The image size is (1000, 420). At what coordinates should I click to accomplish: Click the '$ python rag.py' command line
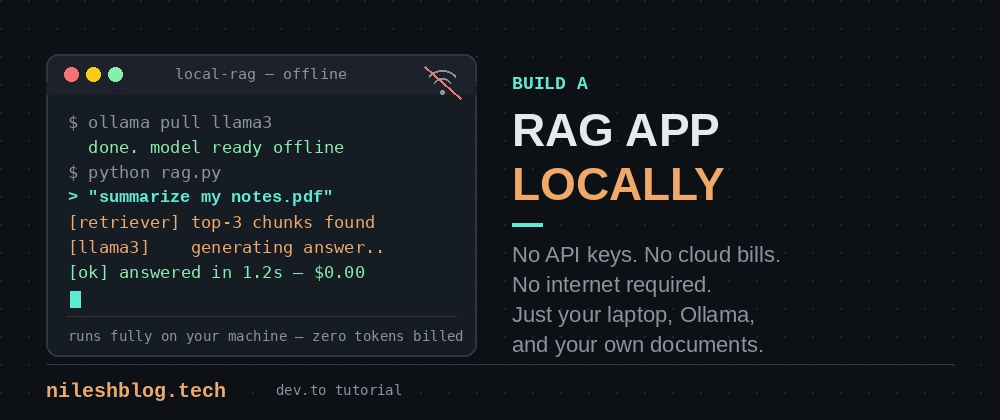145,173
